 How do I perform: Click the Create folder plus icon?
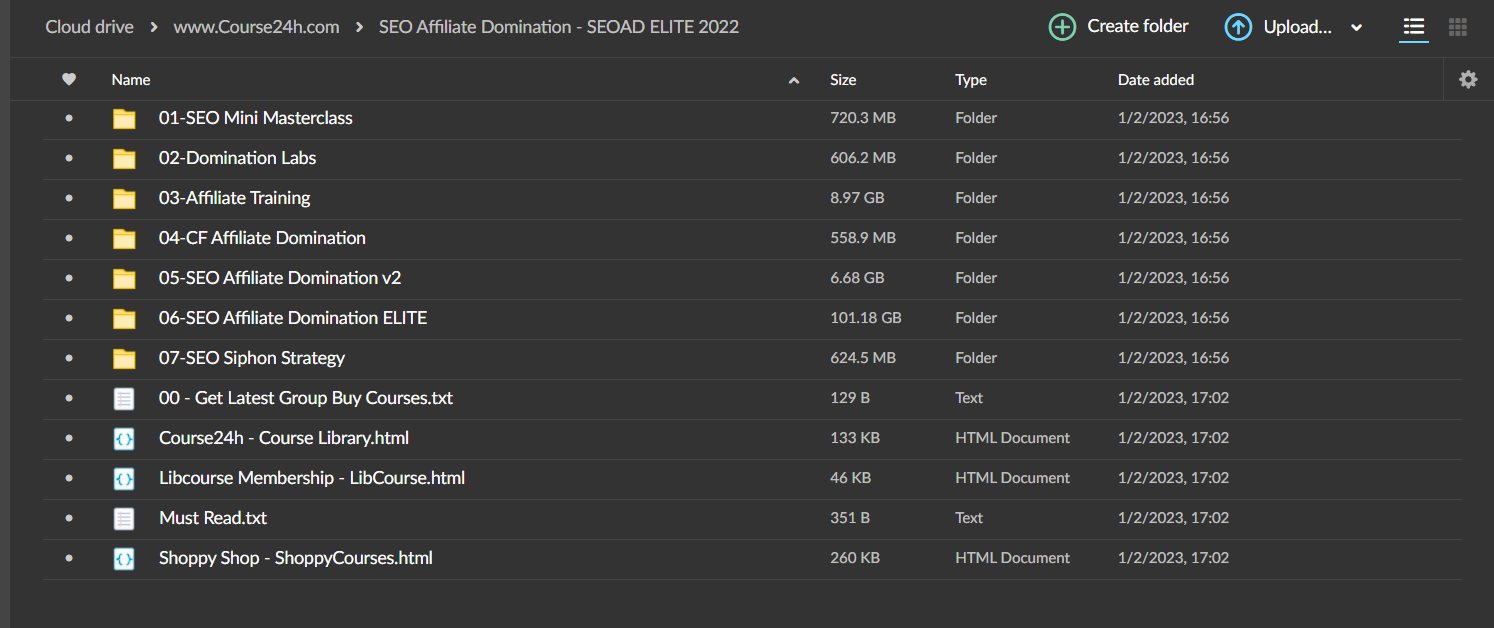1062,27
